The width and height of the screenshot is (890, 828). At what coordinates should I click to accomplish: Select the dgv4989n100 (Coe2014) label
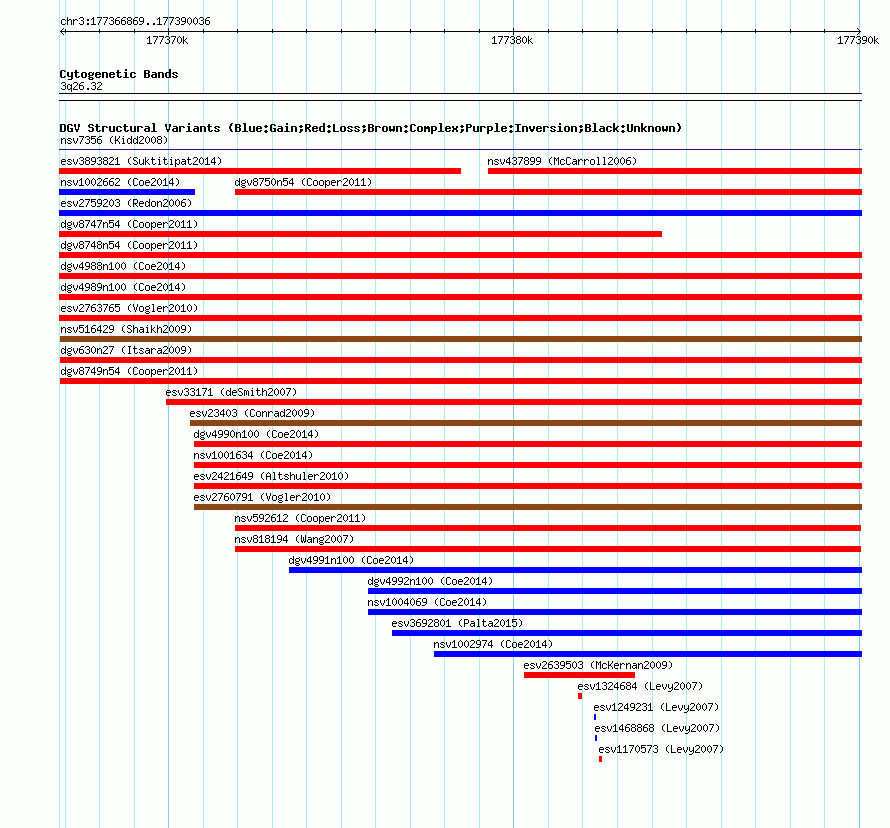(123, 287)
